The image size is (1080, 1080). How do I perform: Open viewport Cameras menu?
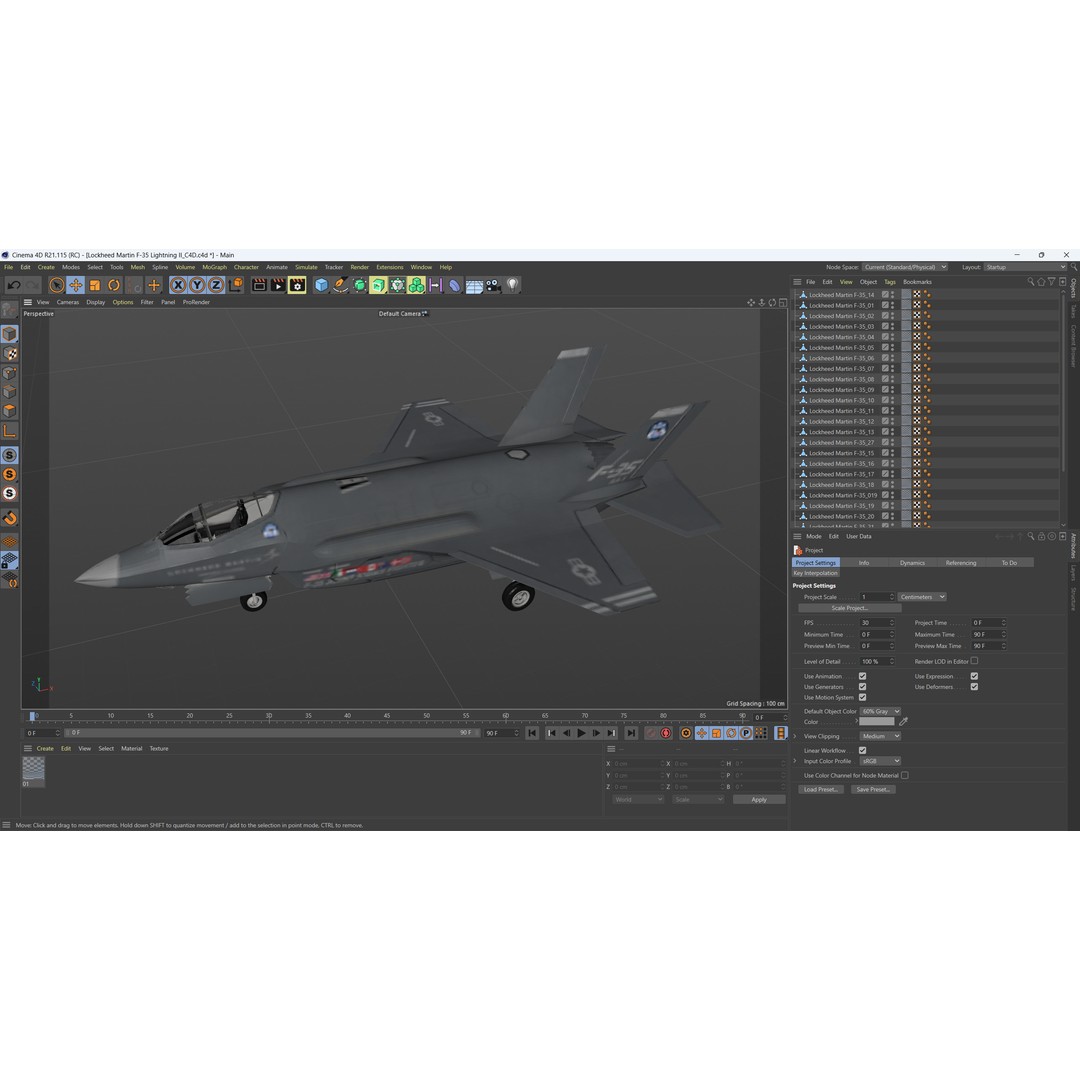[x=68, y=302]
